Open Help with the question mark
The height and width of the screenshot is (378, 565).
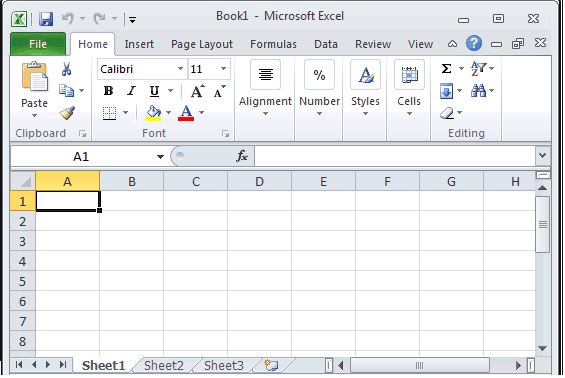click(473, 43)
